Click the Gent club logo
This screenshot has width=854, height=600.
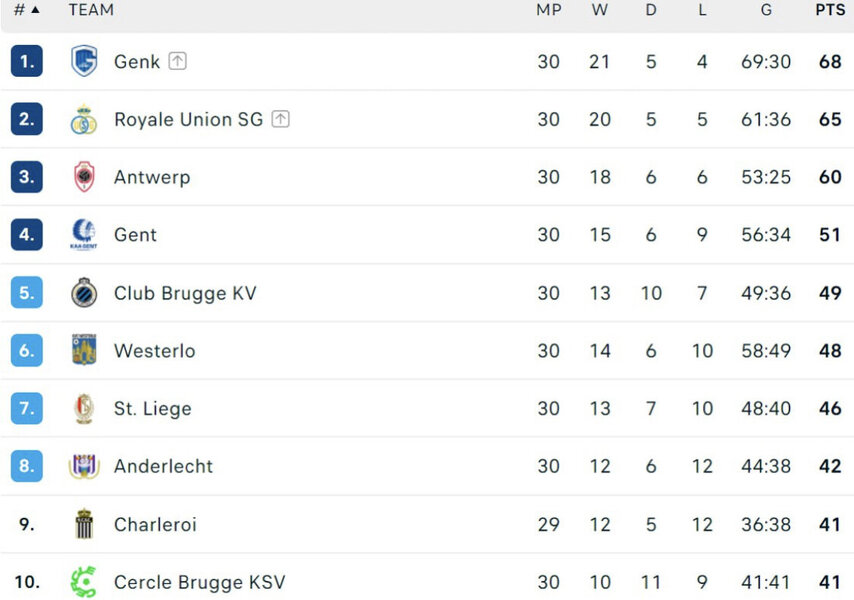[84, 235]
